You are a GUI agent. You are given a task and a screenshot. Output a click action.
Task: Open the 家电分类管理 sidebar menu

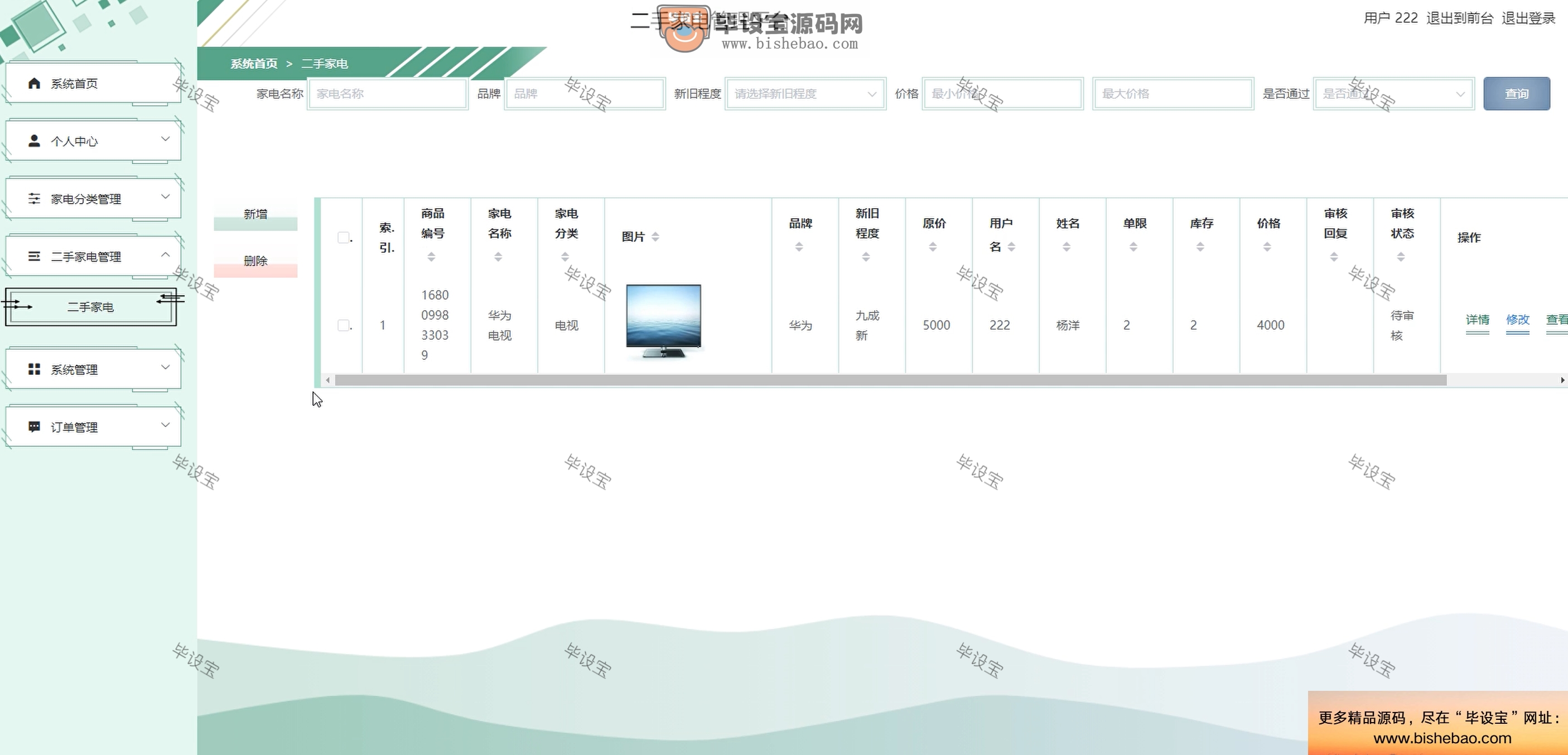tap(93, 199)
